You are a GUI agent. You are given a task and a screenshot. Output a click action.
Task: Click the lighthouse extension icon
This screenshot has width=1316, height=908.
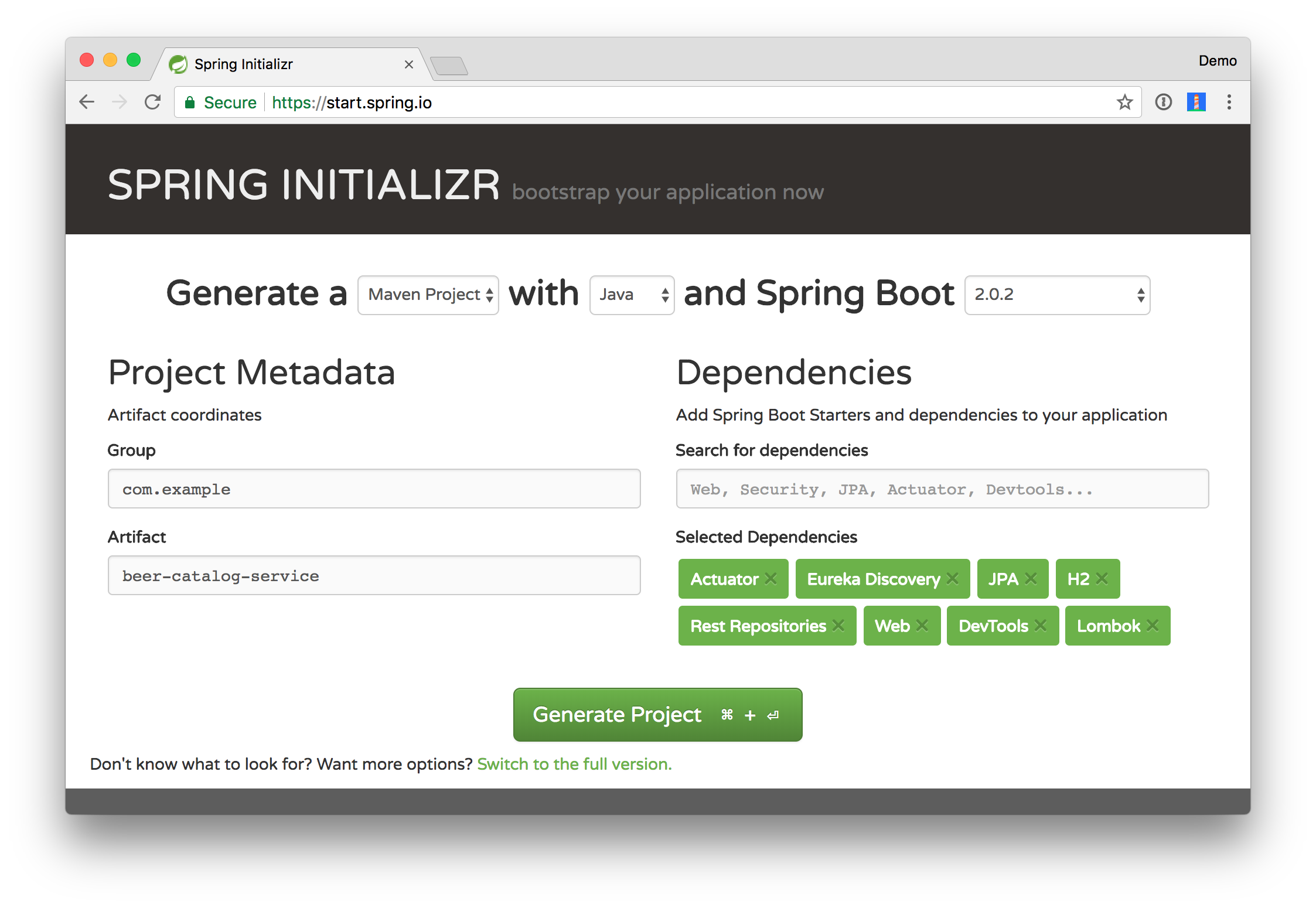point(1196,103)
